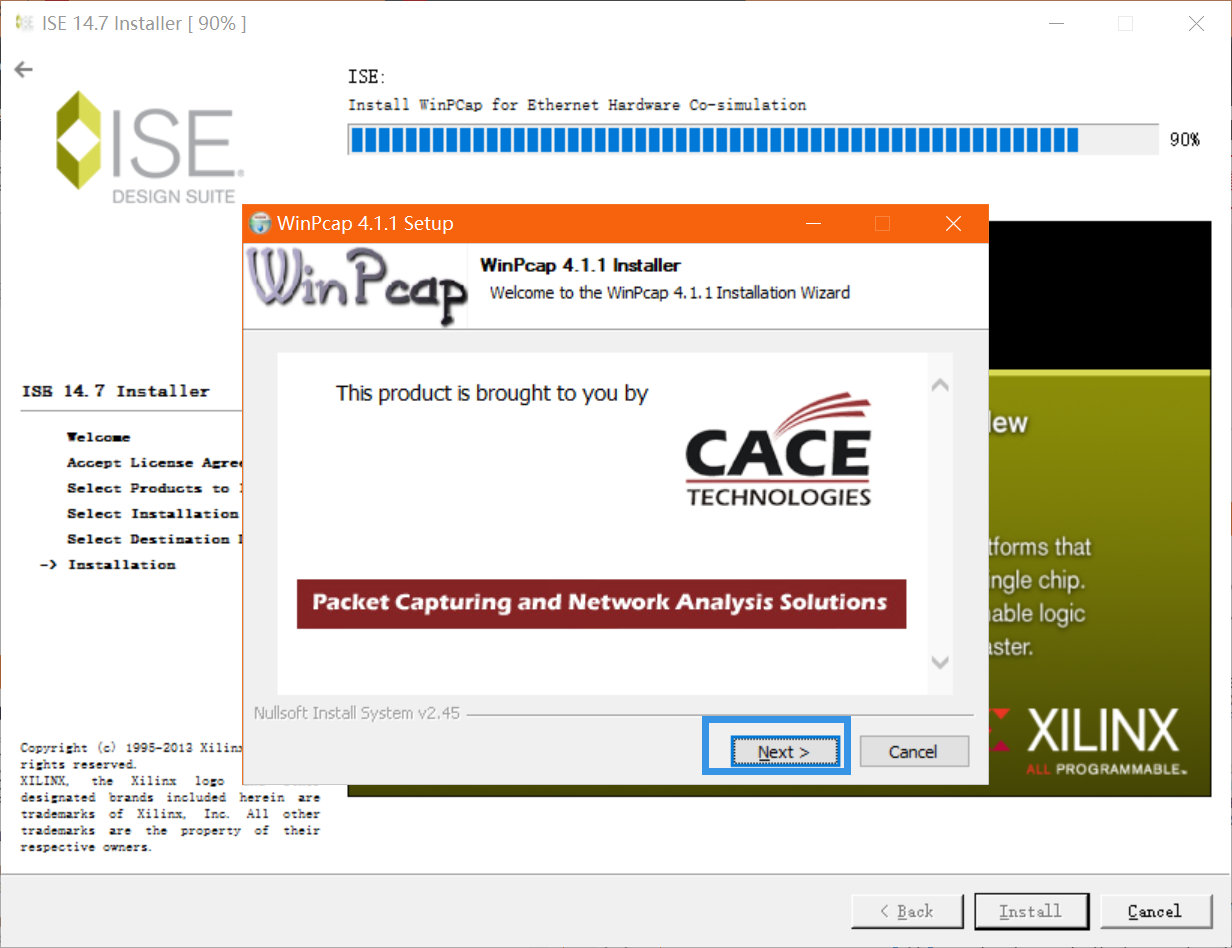Click the scrollbar down arrow in WinPcap dialog
The height and width of the screenshot is (948, 1232).
point(940,662)
